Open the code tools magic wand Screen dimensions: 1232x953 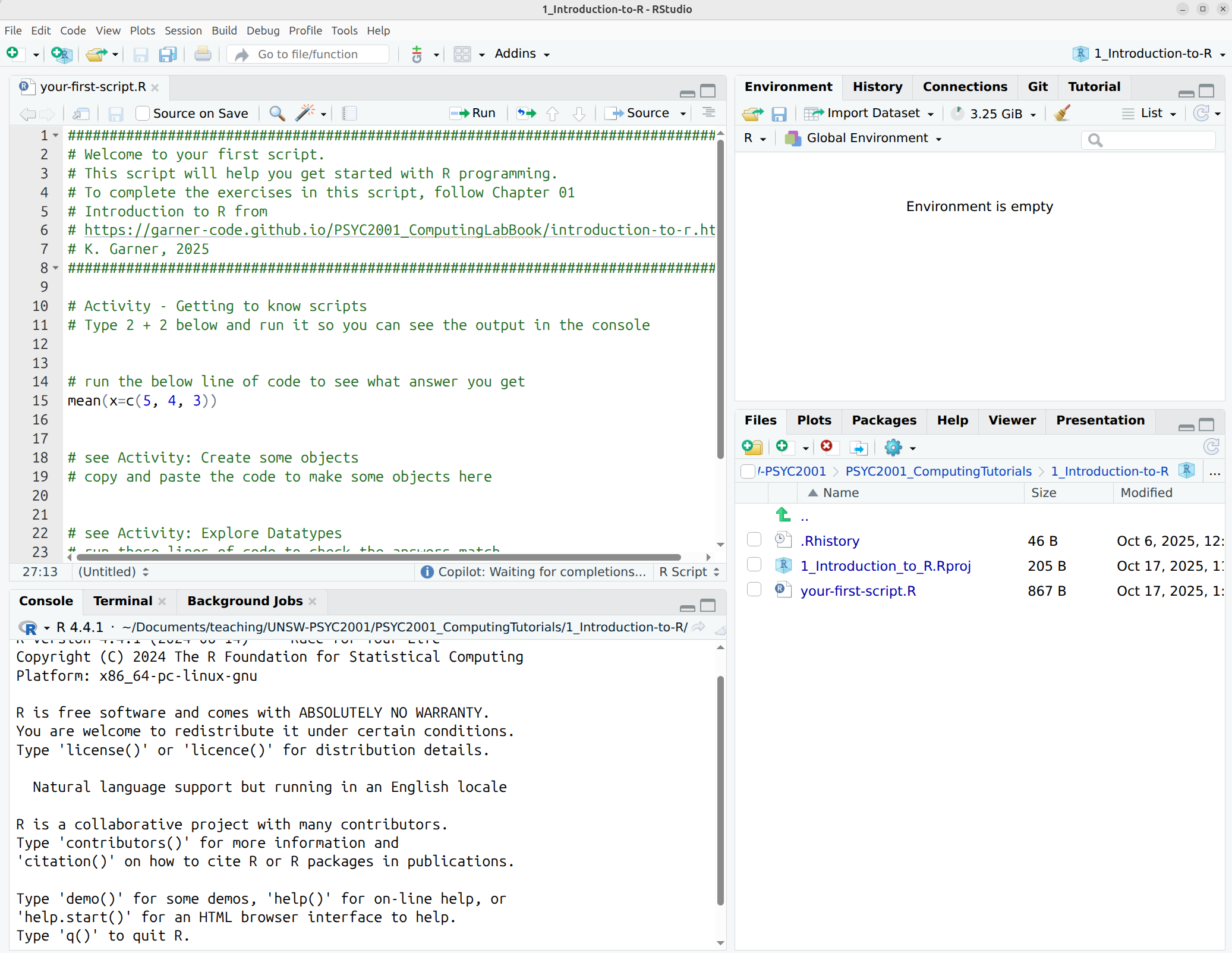[305, 113]
